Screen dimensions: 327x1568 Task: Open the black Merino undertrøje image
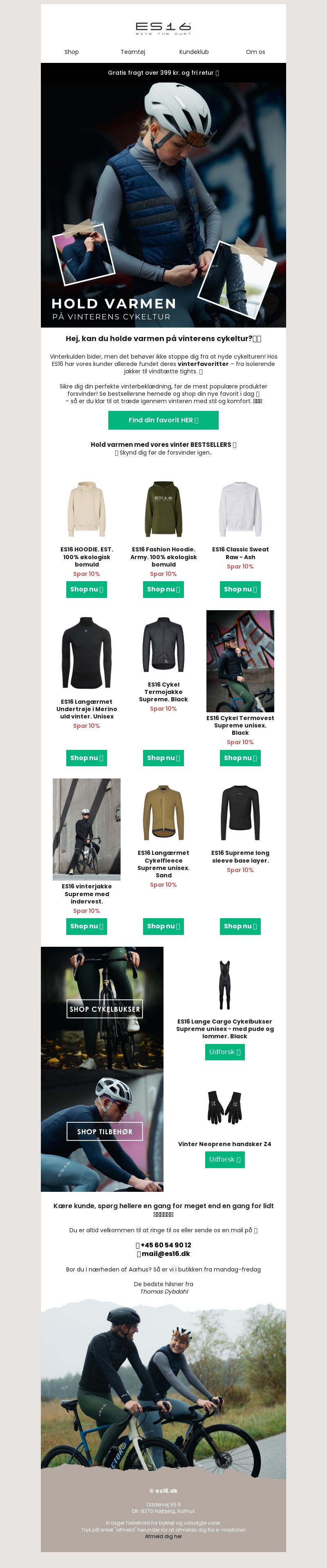87,653
